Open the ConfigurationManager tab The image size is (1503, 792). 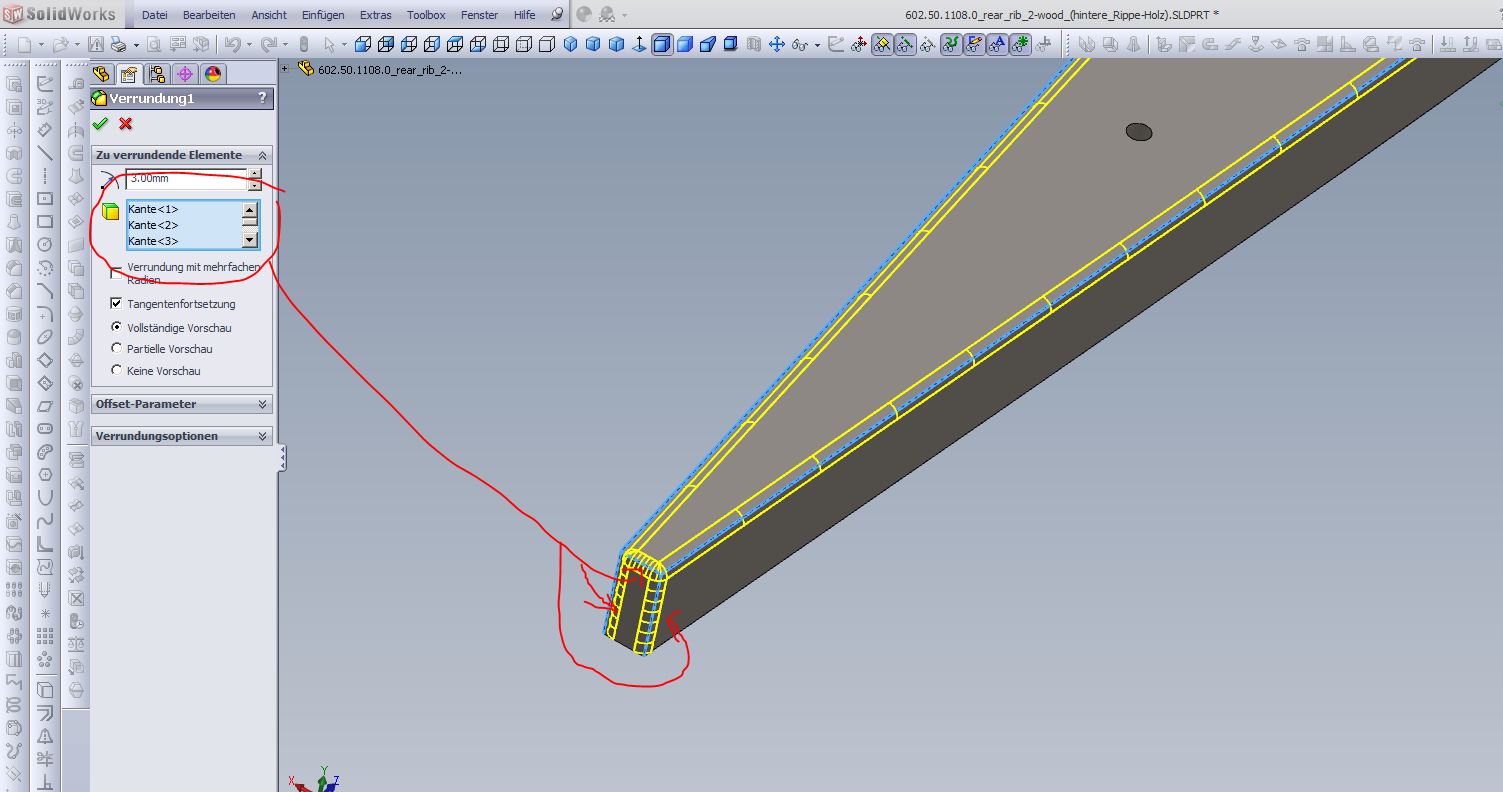[x=157, y=74]
